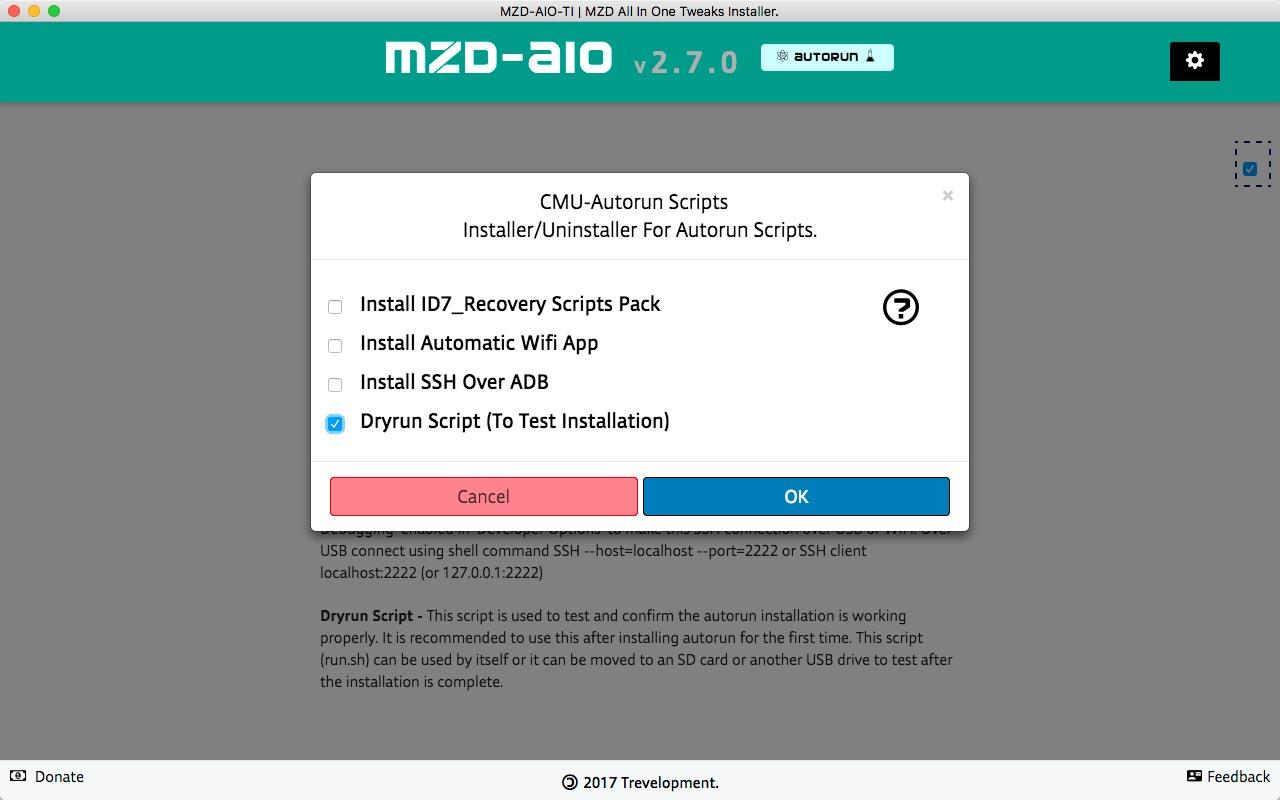Viewport: 1280px width, 800px height.
Task: Click the card icon beside Feedback
Action: point(1194,777)
